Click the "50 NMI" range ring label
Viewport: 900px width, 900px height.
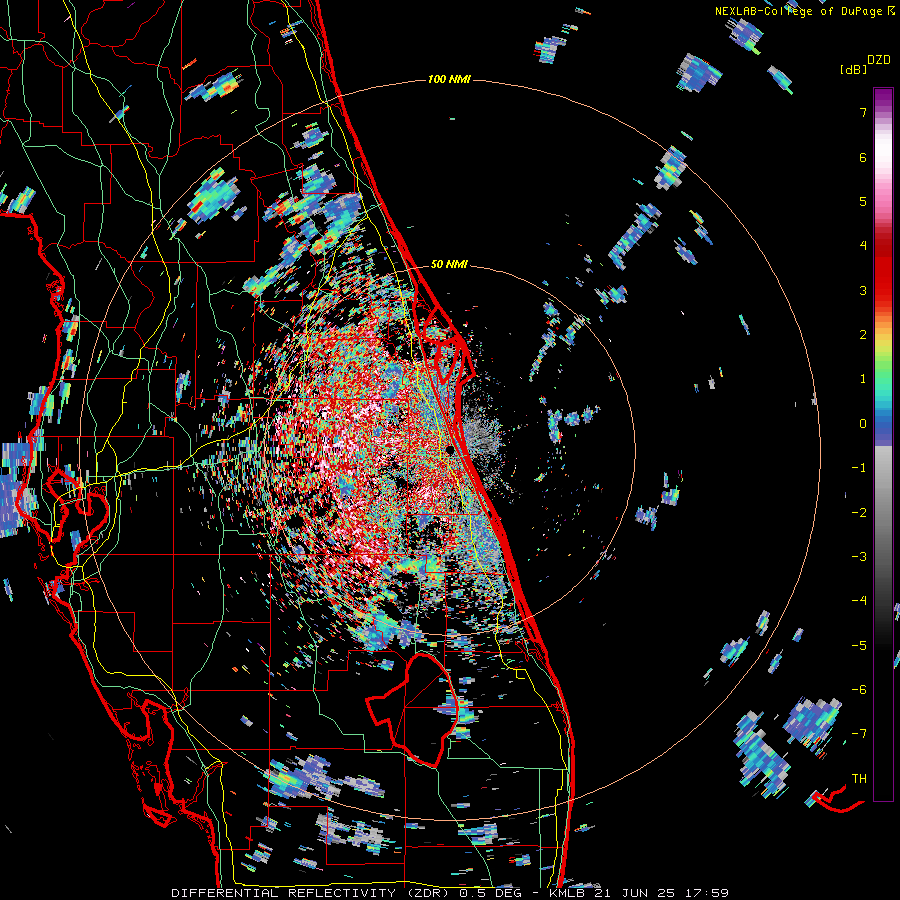tap(449, 264)
